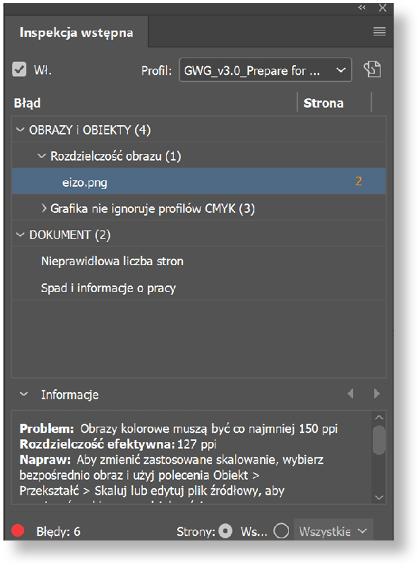This screenshot has width=420, height=567.
Task: Select the Ws... pages radio button
Action: (225, 531)
